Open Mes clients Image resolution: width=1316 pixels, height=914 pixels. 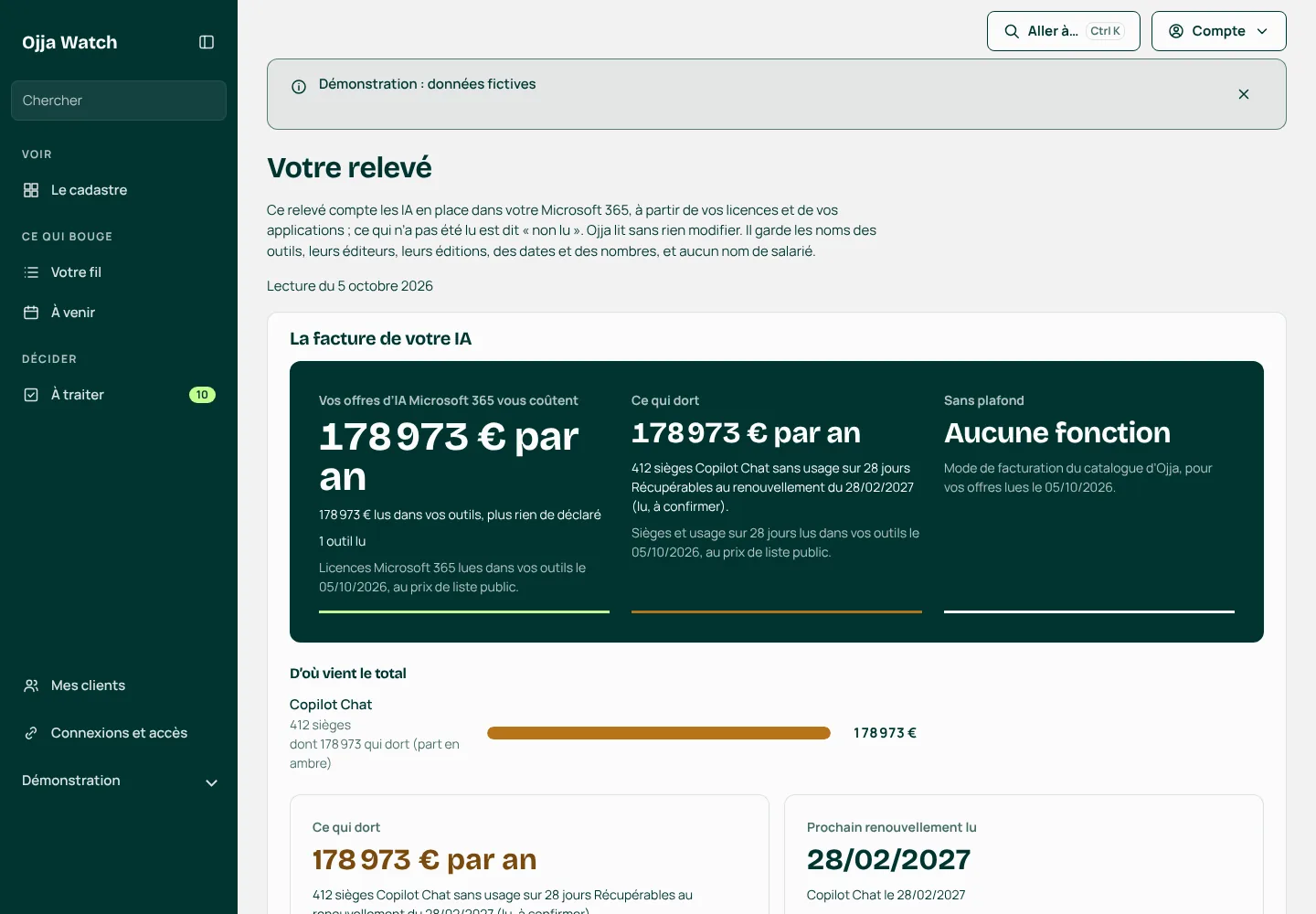coord(119,685)
